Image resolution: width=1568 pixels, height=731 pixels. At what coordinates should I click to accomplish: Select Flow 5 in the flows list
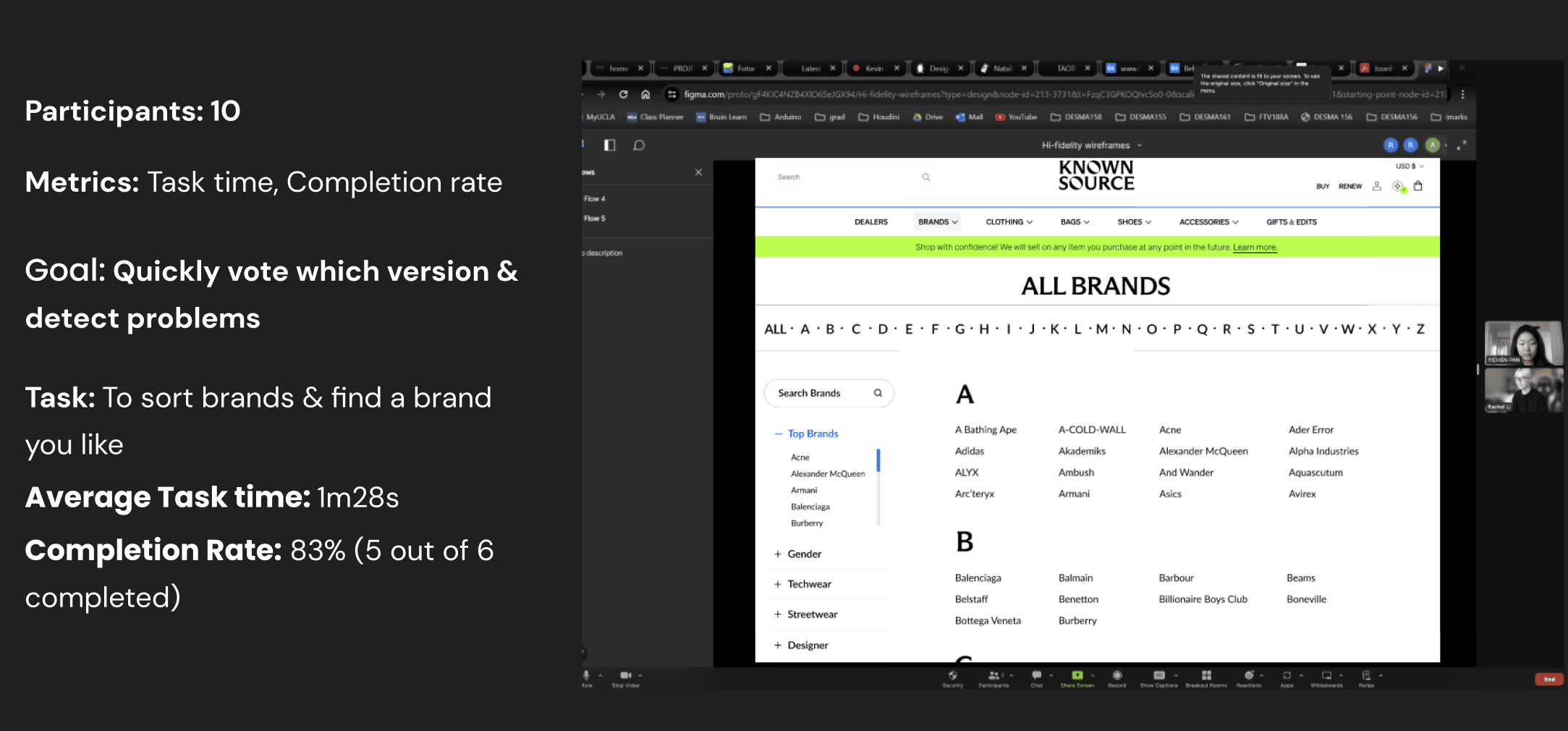595,218
